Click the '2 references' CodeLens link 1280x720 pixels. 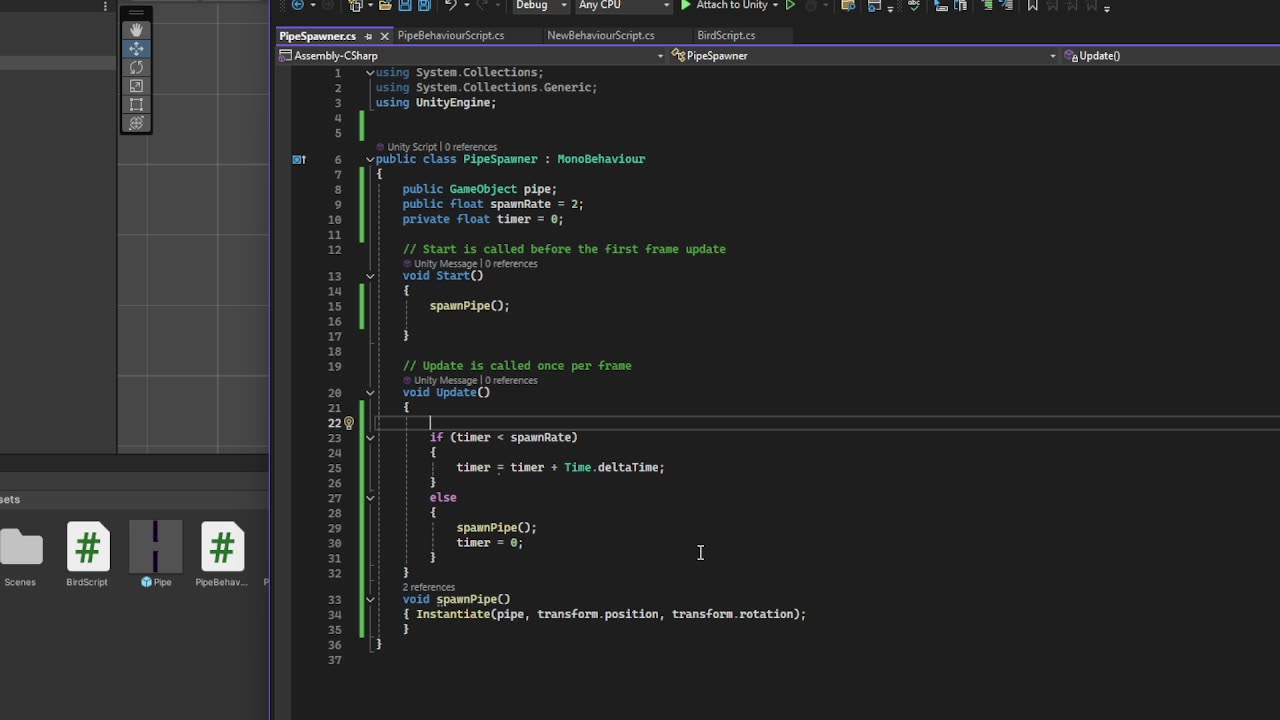coord(429,587)
